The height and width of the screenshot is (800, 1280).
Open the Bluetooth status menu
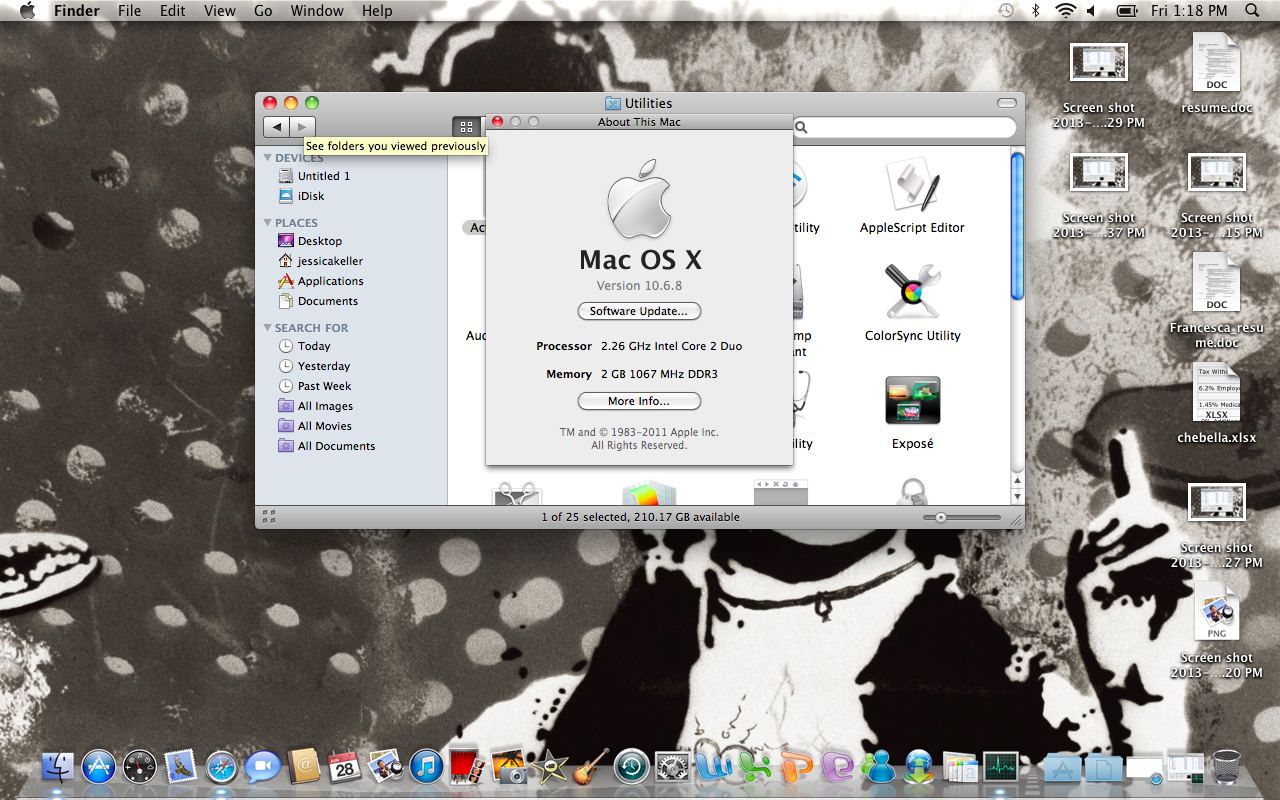(x=1035, y=11)
